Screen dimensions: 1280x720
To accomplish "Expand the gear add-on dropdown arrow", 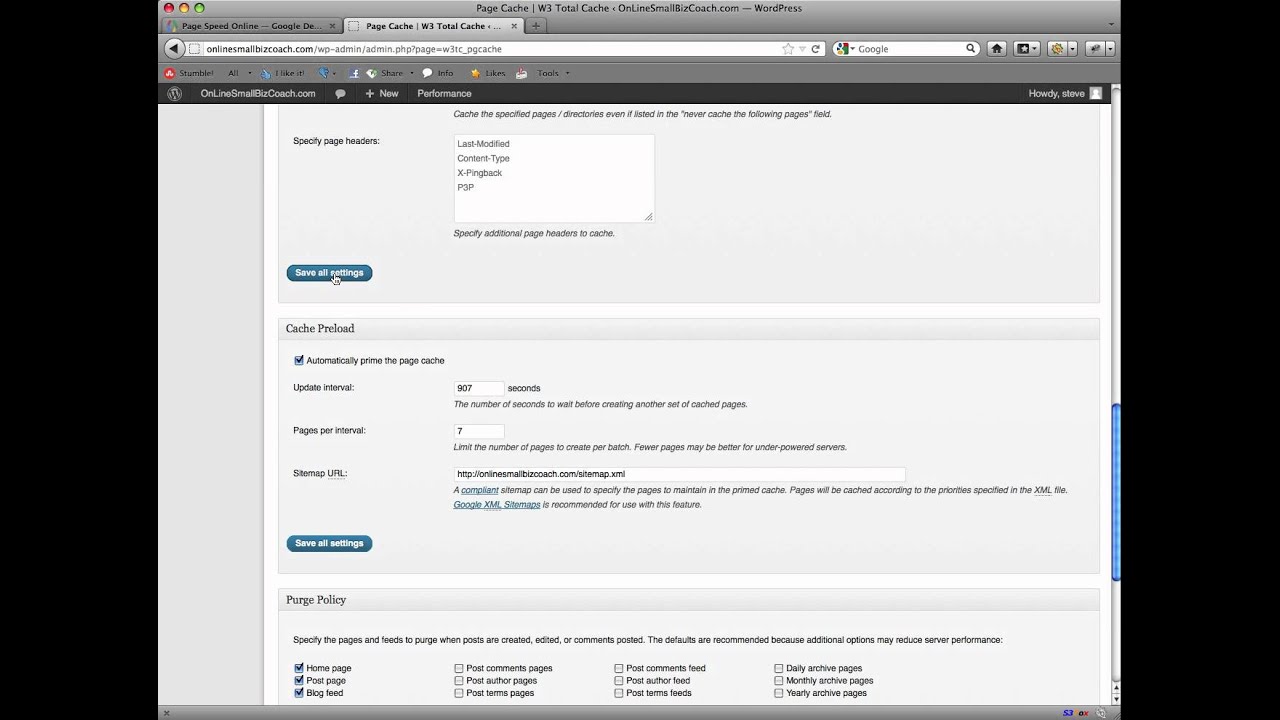I will click(1072, 48).
